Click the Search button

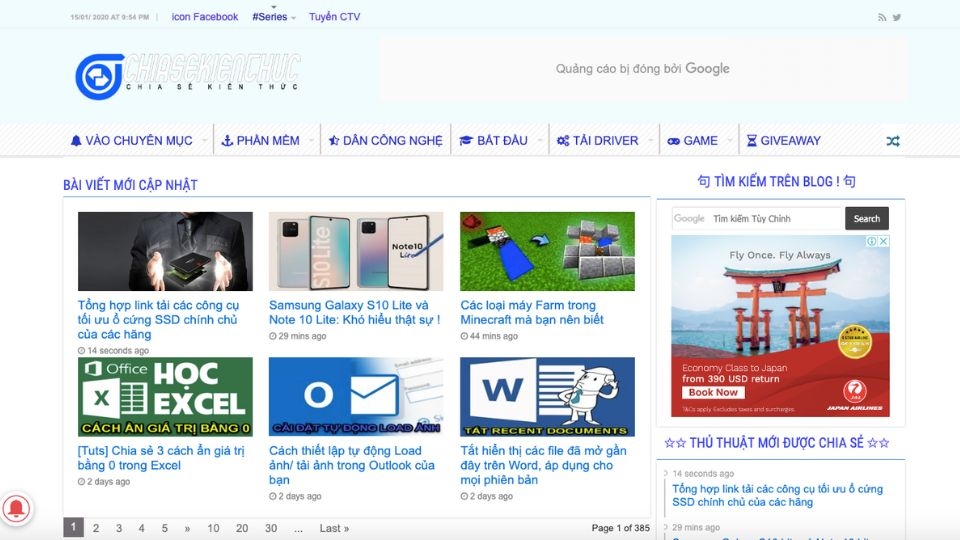[866, 219]
